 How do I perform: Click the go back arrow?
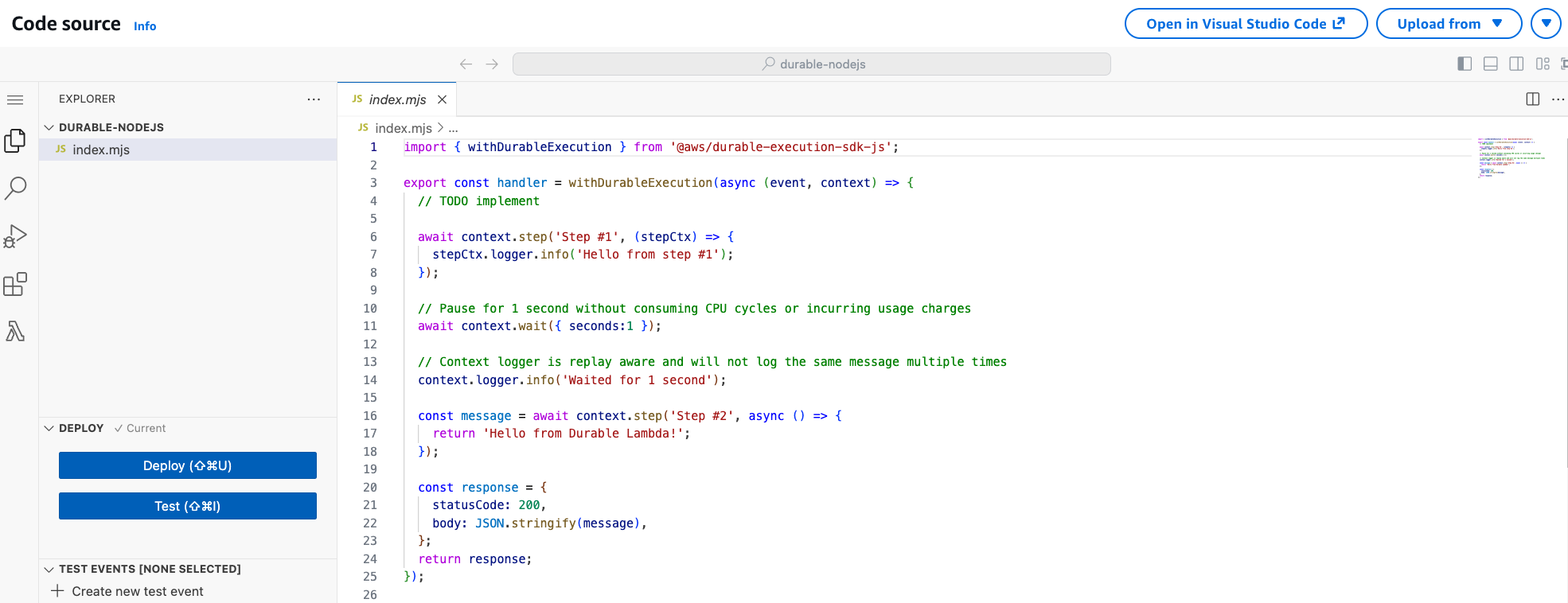(466, 64)
